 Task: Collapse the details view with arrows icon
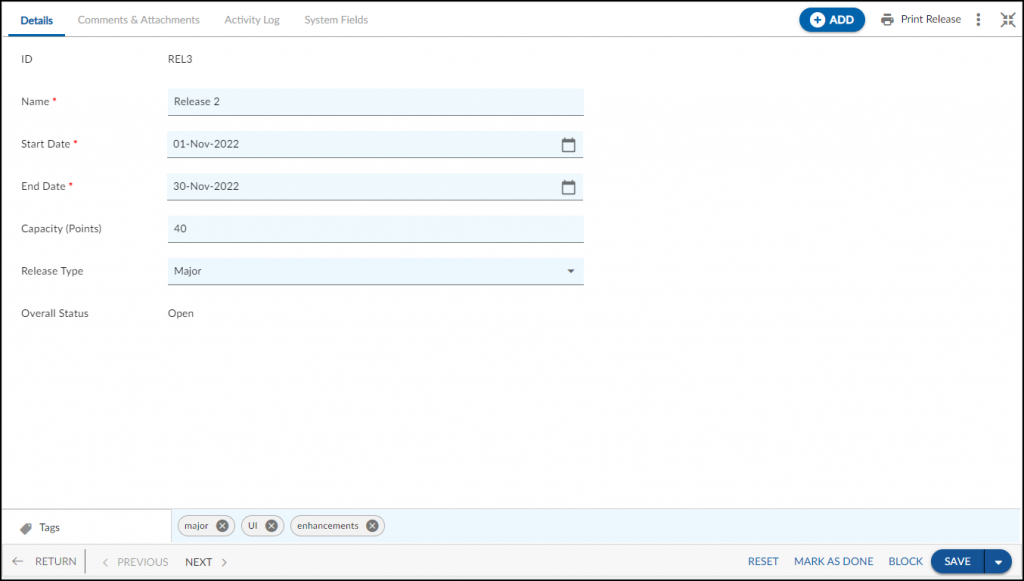tap(1008, 20)
